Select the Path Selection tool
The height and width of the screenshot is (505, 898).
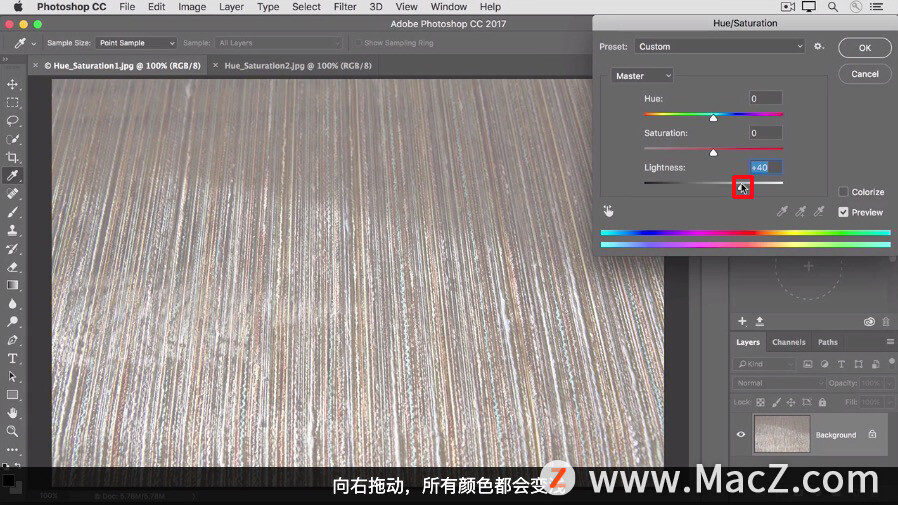pyautogui.click(x=12, y=376)
